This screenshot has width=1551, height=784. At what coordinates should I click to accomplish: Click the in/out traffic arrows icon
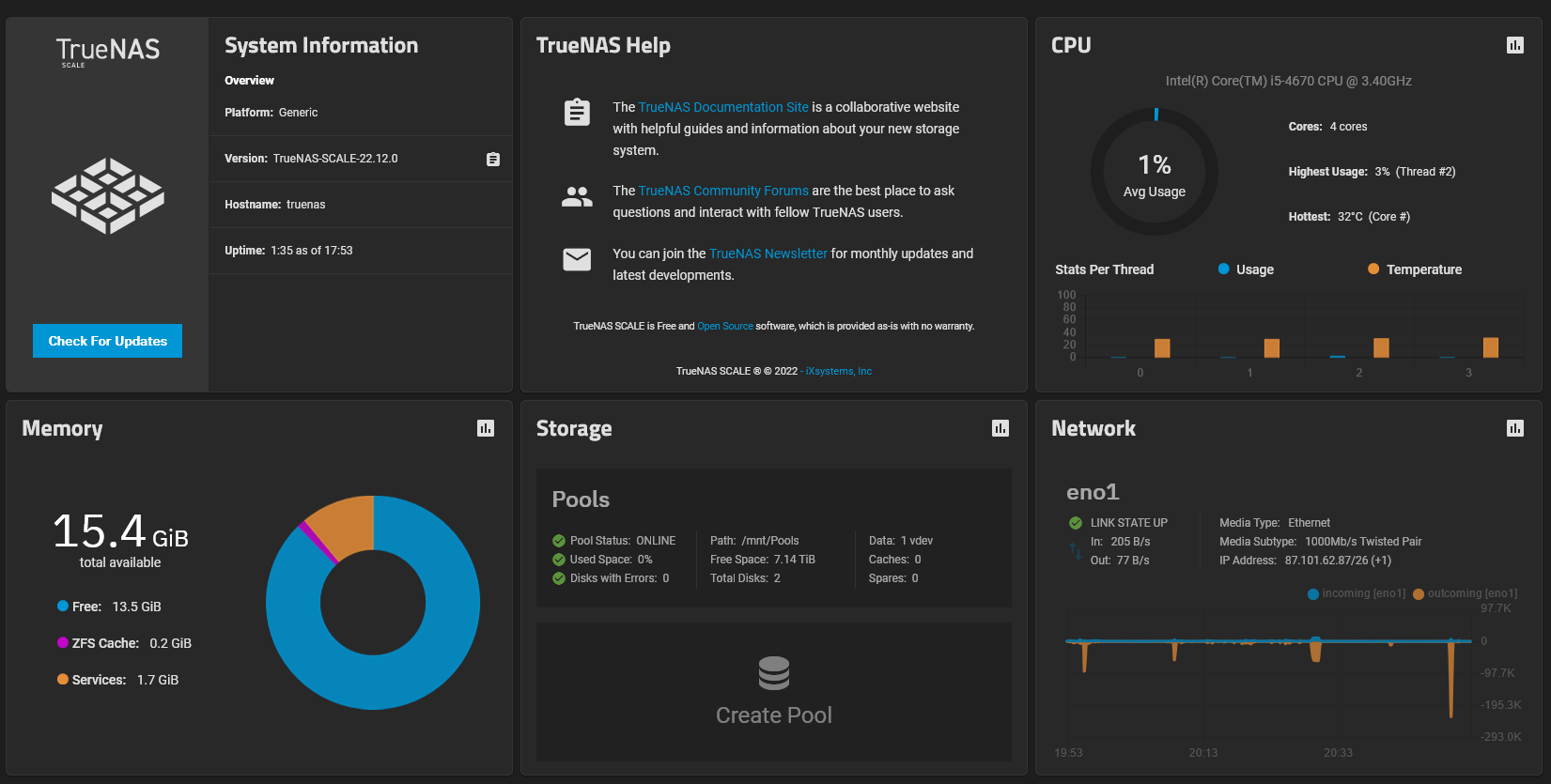pos(1076,551)
